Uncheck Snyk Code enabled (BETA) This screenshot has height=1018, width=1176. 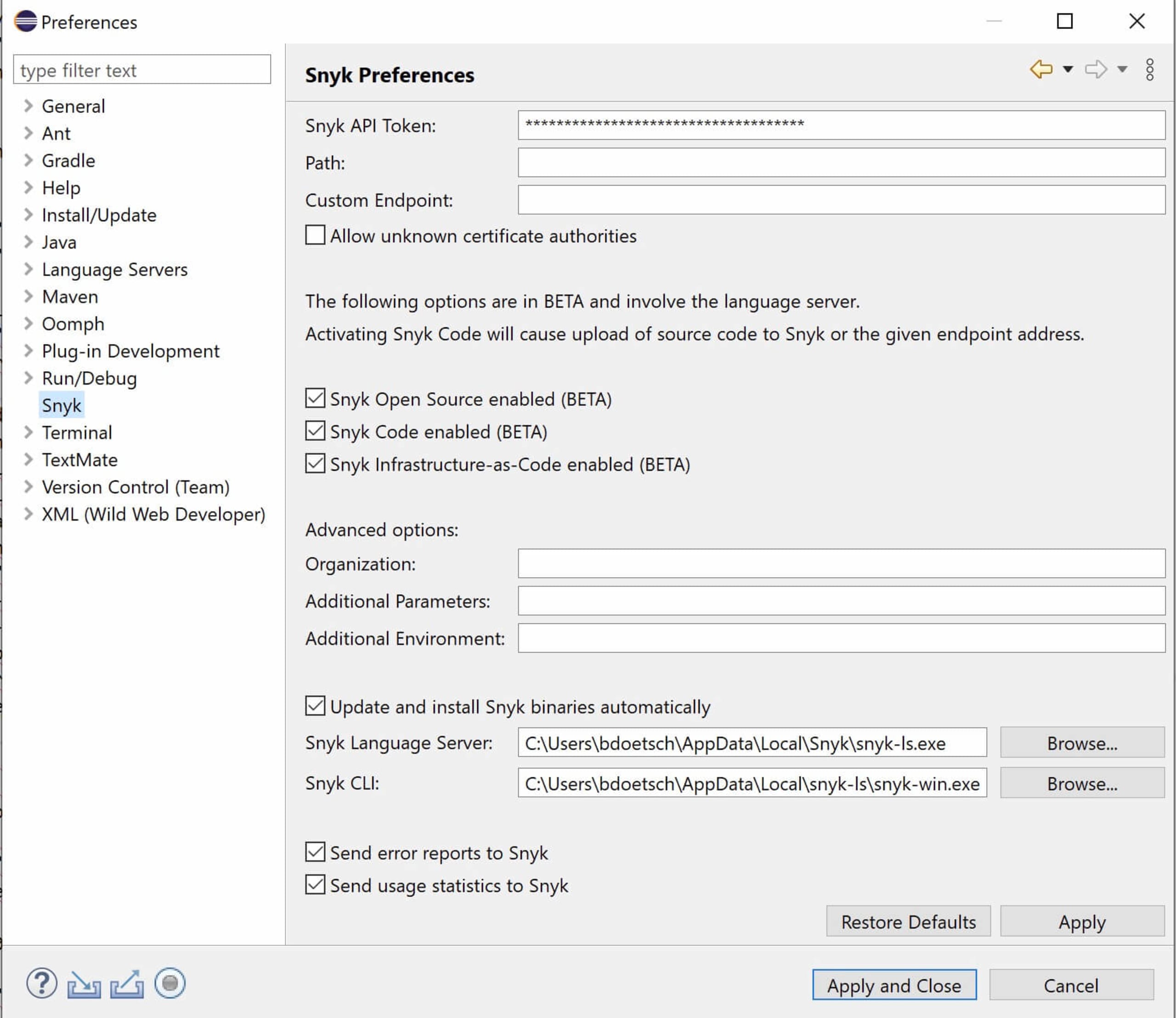(x=315, y=431)
